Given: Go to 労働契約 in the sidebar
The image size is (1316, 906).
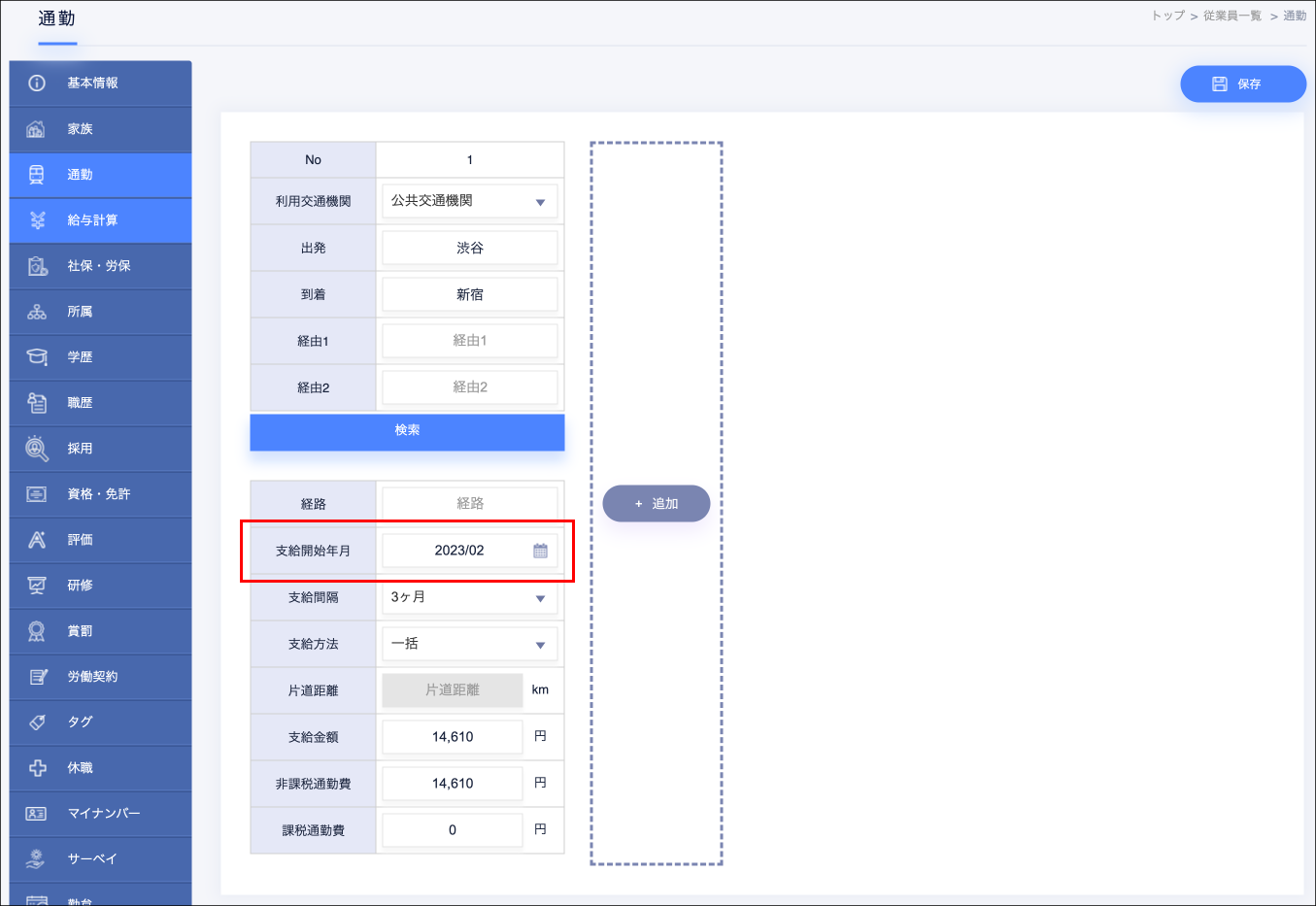Looking at the screenshot, I should click(x=92, y=677).
